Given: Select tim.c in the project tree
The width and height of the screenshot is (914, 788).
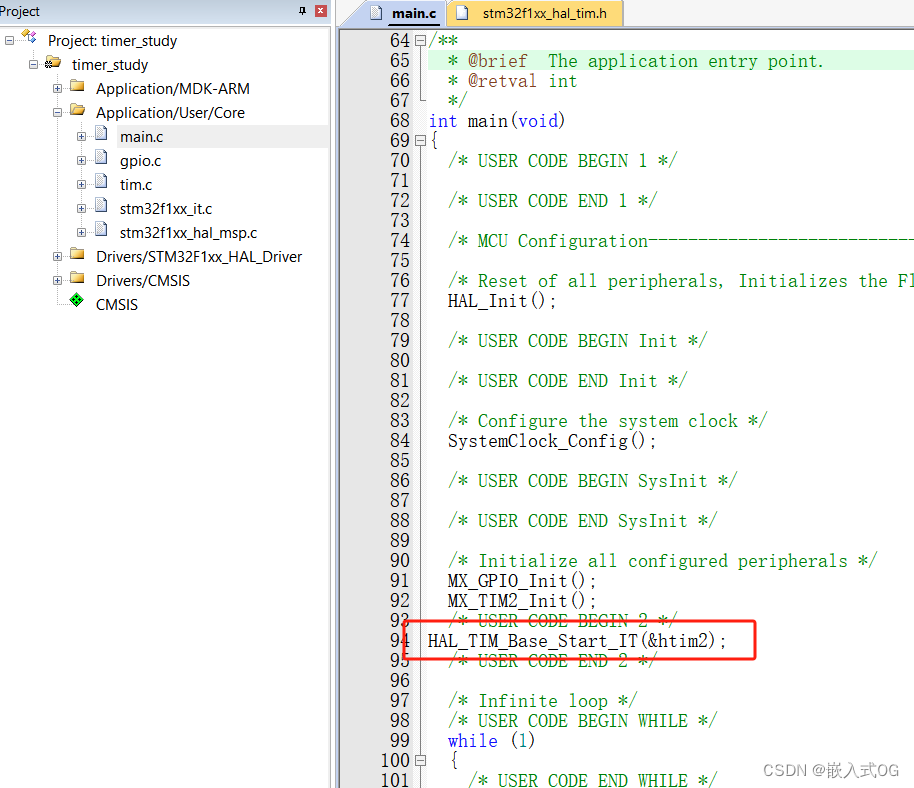Looking at the screenshot, I should 136,185.
